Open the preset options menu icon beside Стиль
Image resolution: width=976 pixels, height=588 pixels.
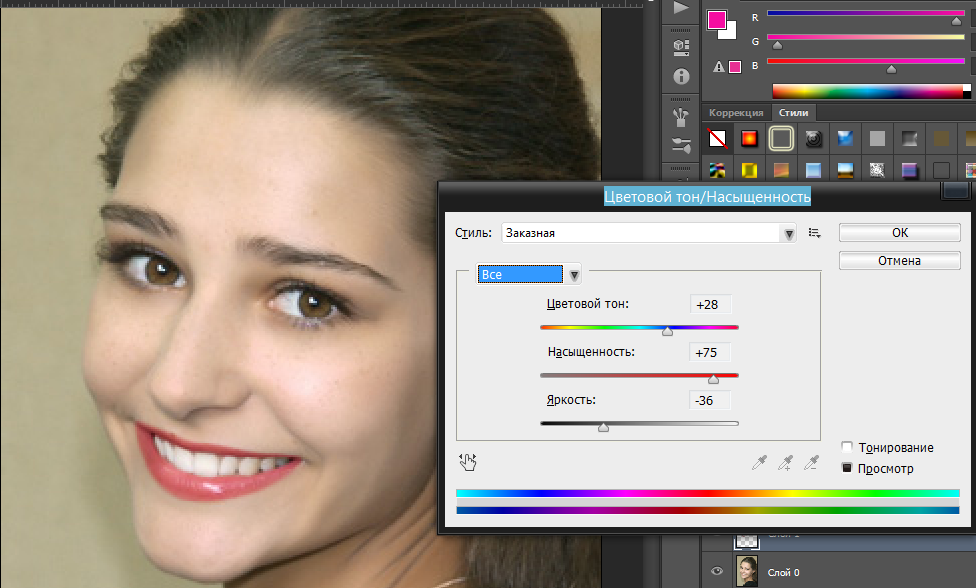(x=815, y=233)
